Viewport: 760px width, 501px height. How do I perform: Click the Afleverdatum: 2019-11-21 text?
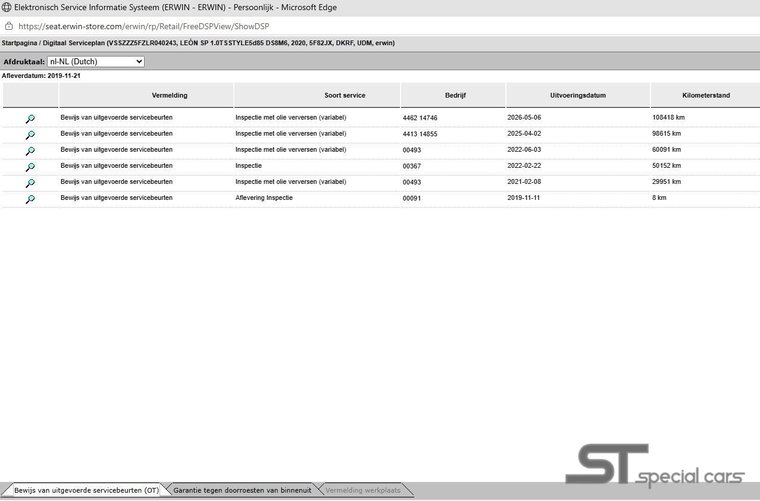pos(41,76)
